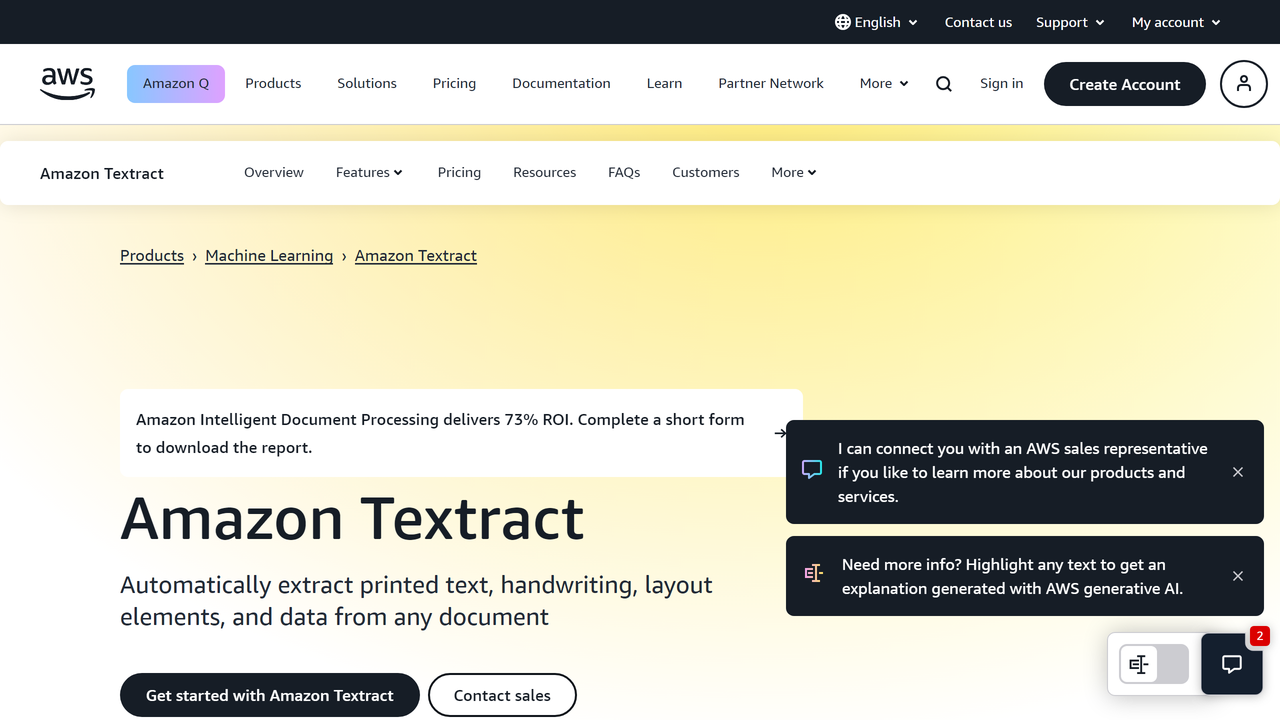Click the AWS logo
Screen dimensions: 1280x720
click(x=68, y=84)
